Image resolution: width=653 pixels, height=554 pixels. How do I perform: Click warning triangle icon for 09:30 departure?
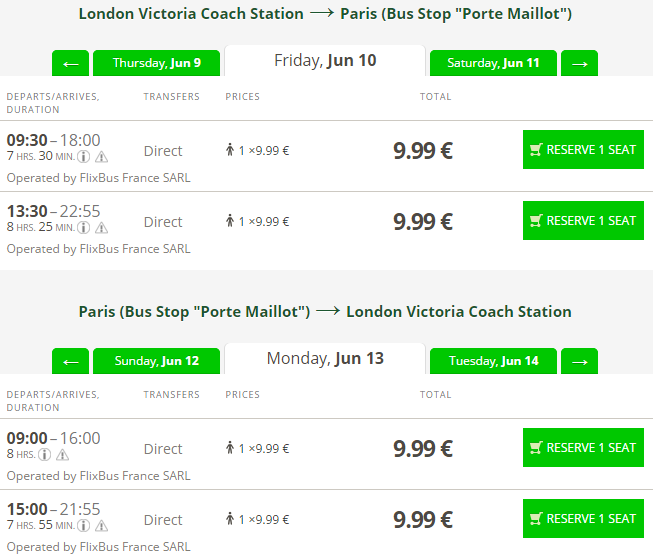click(101, 157)
